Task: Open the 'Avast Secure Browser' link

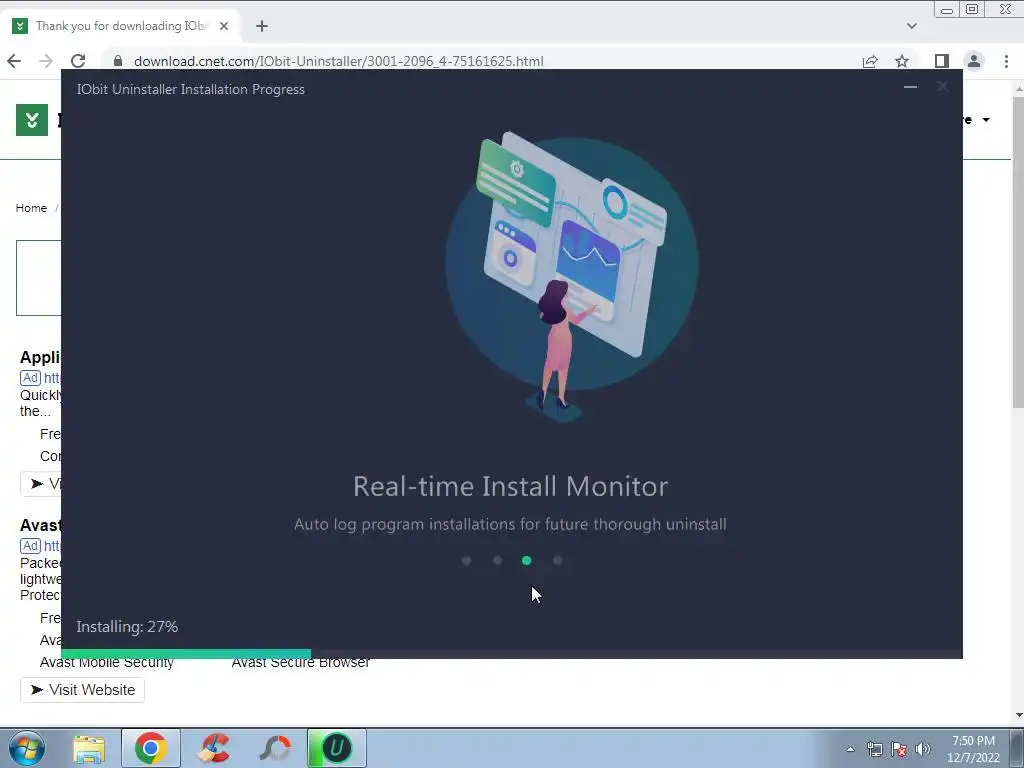Action: click(301, 664)
